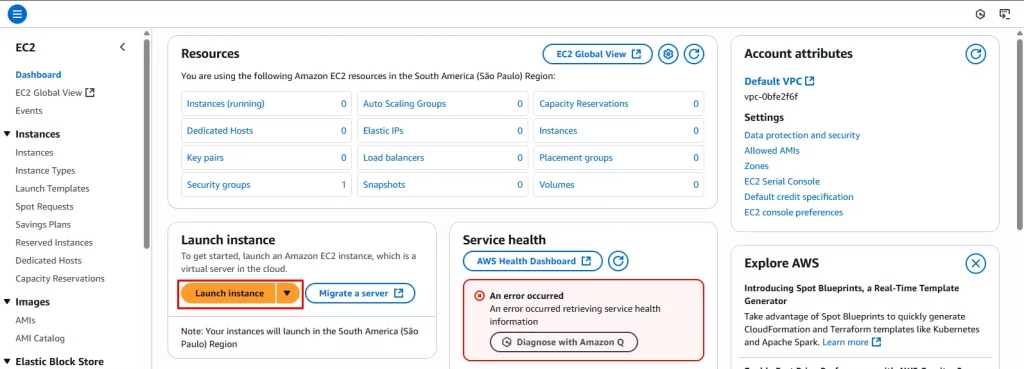Collapse the Instances sidebar section
Image resolution: width=1024 pixels, height=369 pixels.
(x=8, y=134)
